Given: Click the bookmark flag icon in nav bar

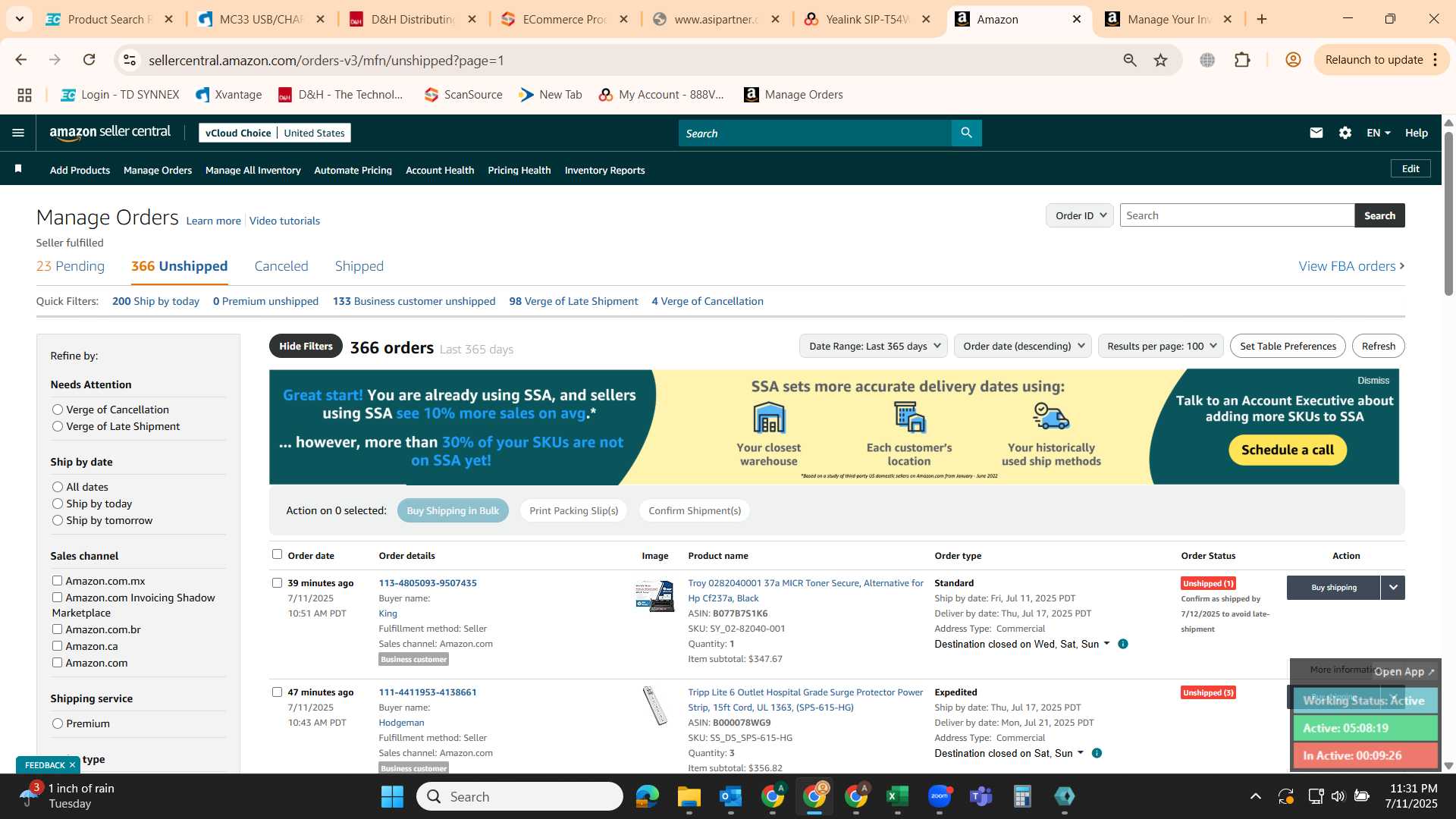Looking at the screenshot, I should tap(18, 169).
